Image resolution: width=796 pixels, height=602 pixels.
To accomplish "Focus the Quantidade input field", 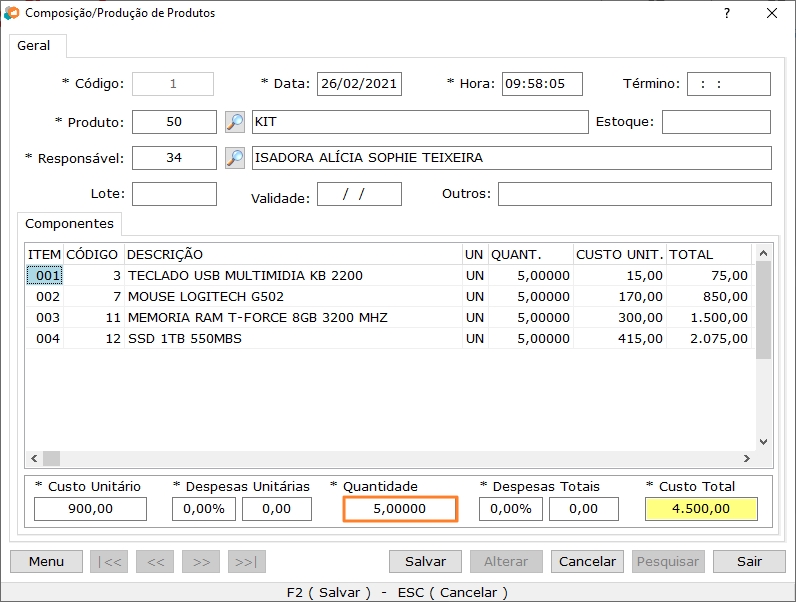I will click(400, 509).
